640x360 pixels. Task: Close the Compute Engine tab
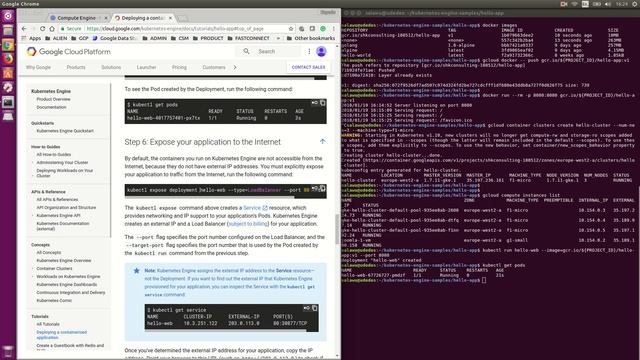point(106,18)
